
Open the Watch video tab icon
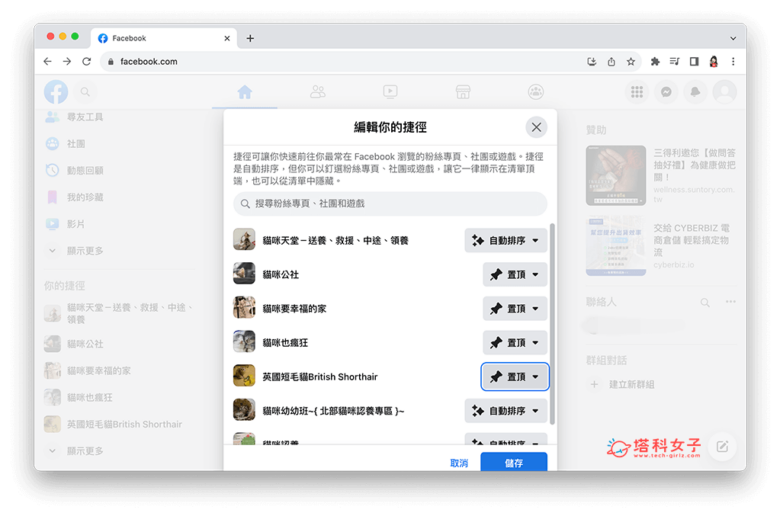(390, 92)
